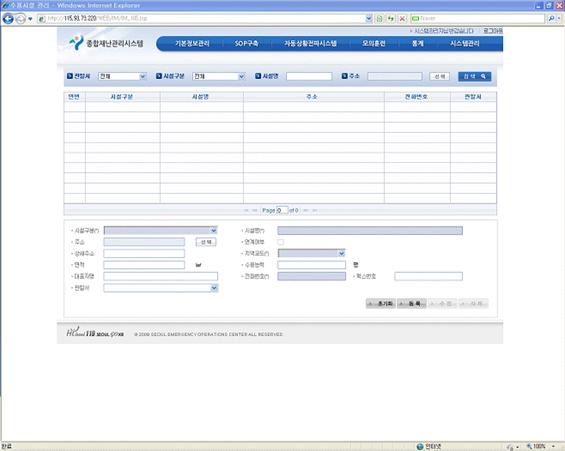Click the refresh icon beside the address bar
This screenshot has height=451, width=565.
(391, 18)
